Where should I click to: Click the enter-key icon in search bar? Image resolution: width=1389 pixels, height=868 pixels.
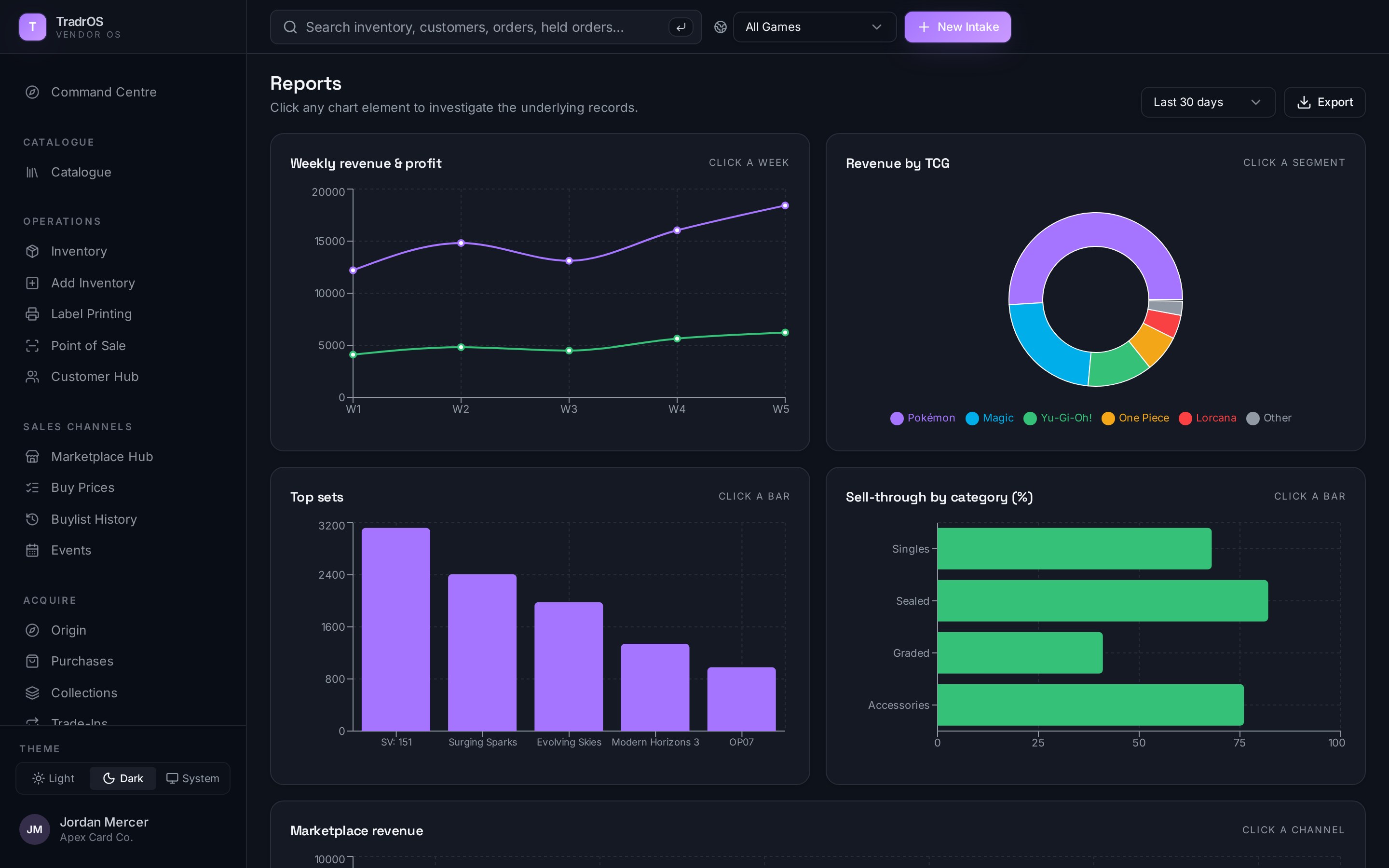coord(681,27)
